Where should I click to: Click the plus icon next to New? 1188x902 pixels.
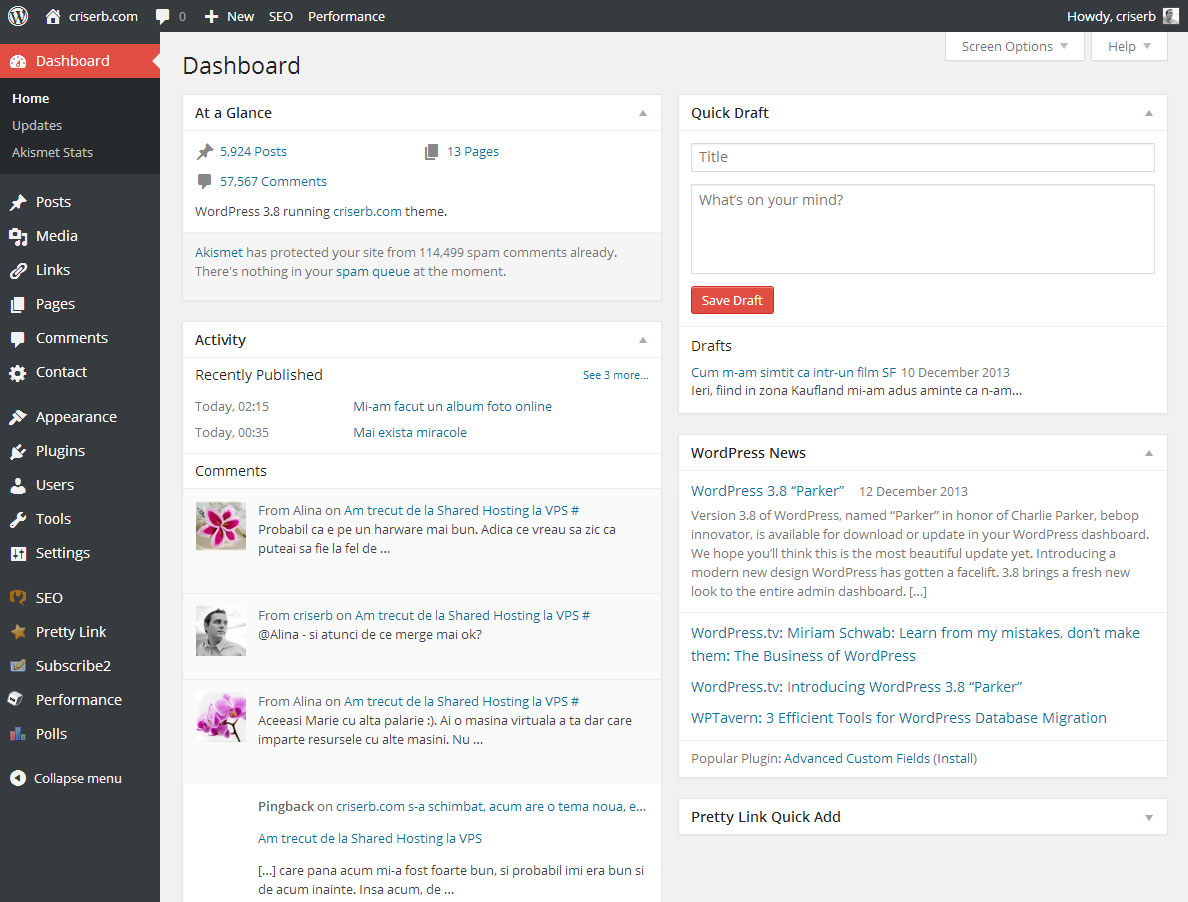click(x=211, y=17)
